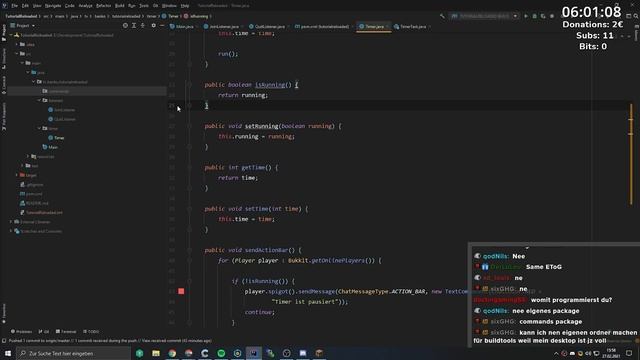
Task: Open the TODO tool window
Action: pyautogui.click(x=91, y=331)
